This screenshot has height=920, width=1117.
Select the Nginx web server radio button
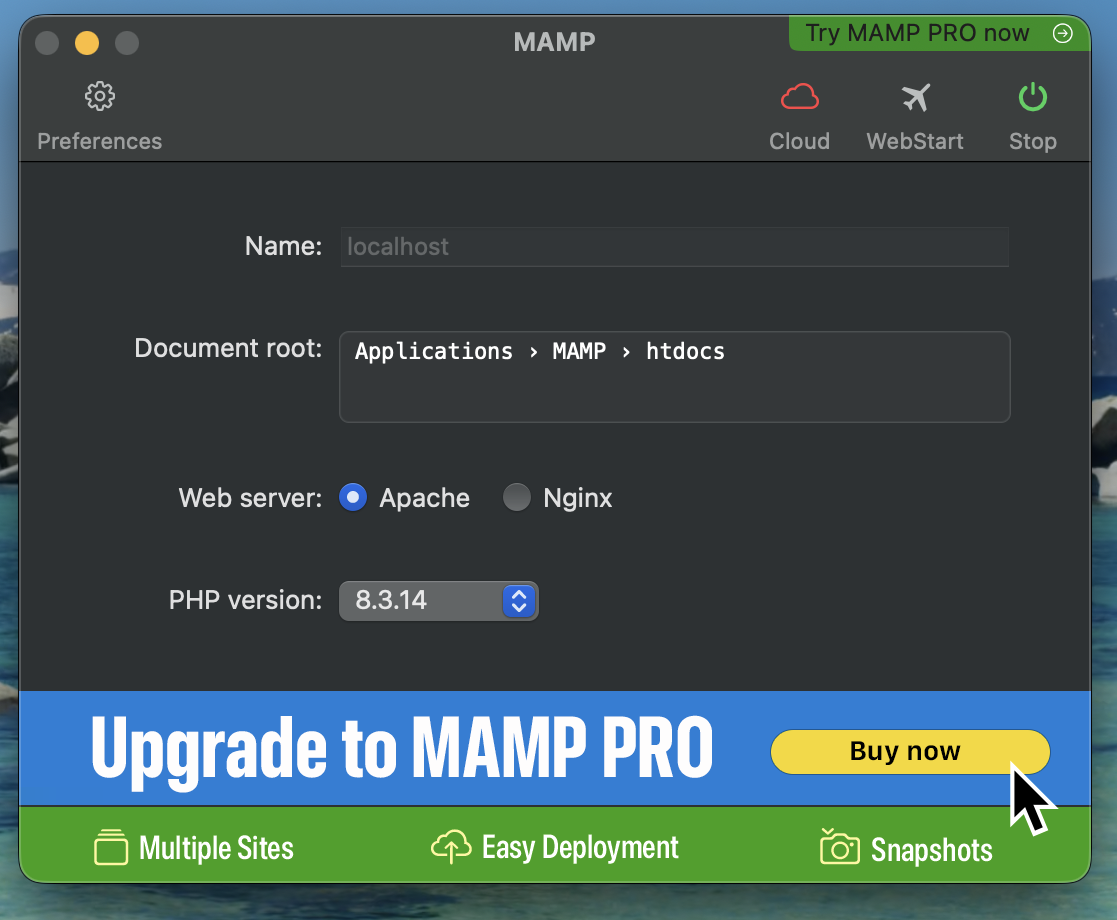[x=516, y=497]
